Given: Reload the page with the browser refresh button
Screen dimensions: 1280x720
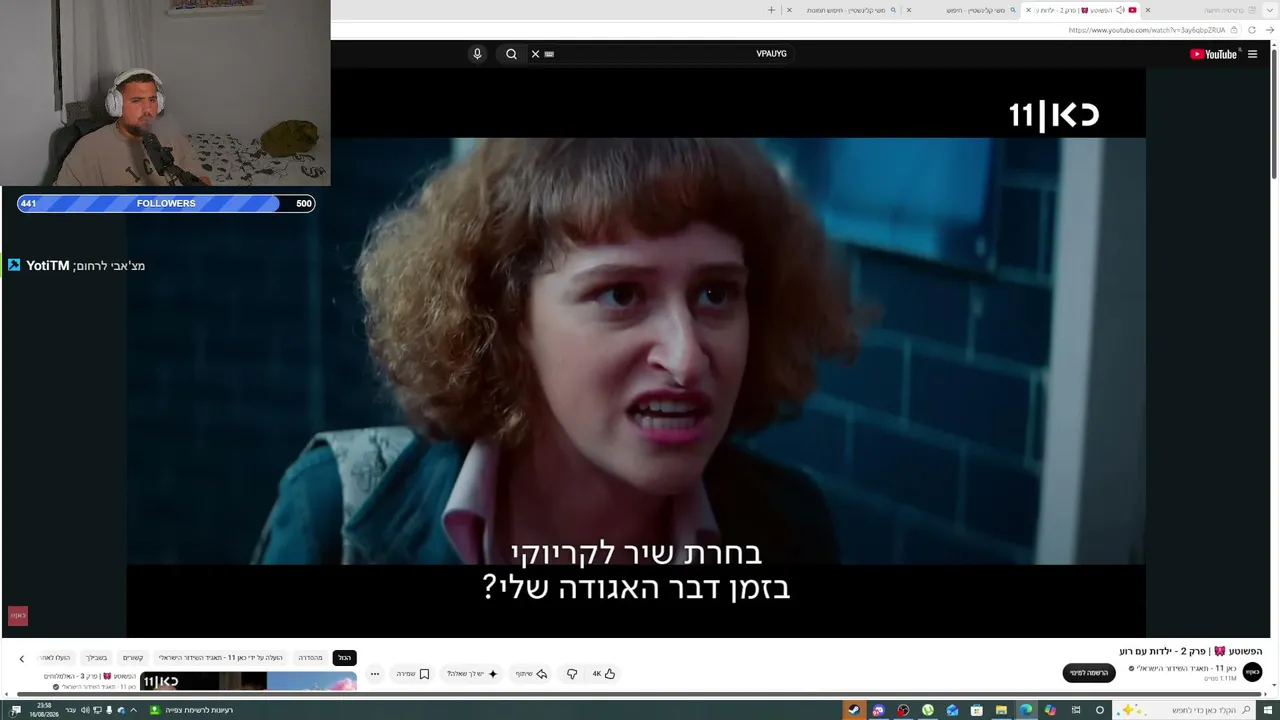Looking at the screenshot, I should click(1251, 30).
